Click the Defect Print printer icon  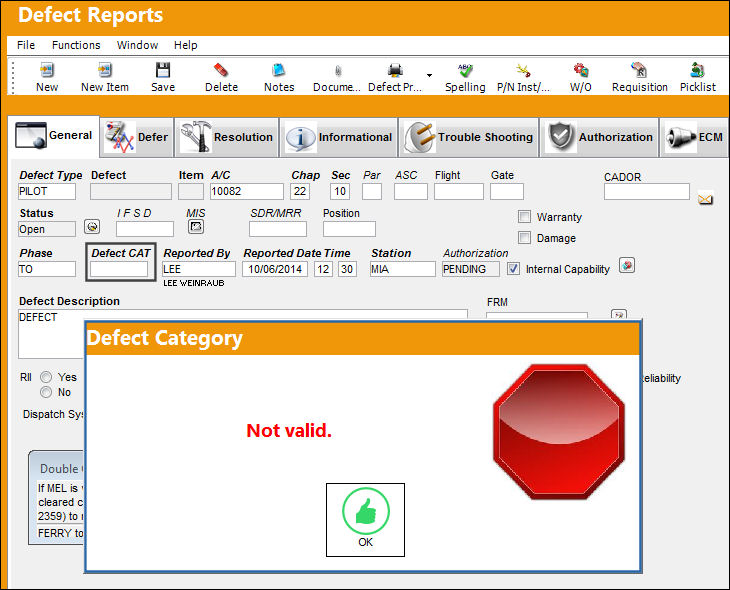pyautogui.click(x=395, y=70)
